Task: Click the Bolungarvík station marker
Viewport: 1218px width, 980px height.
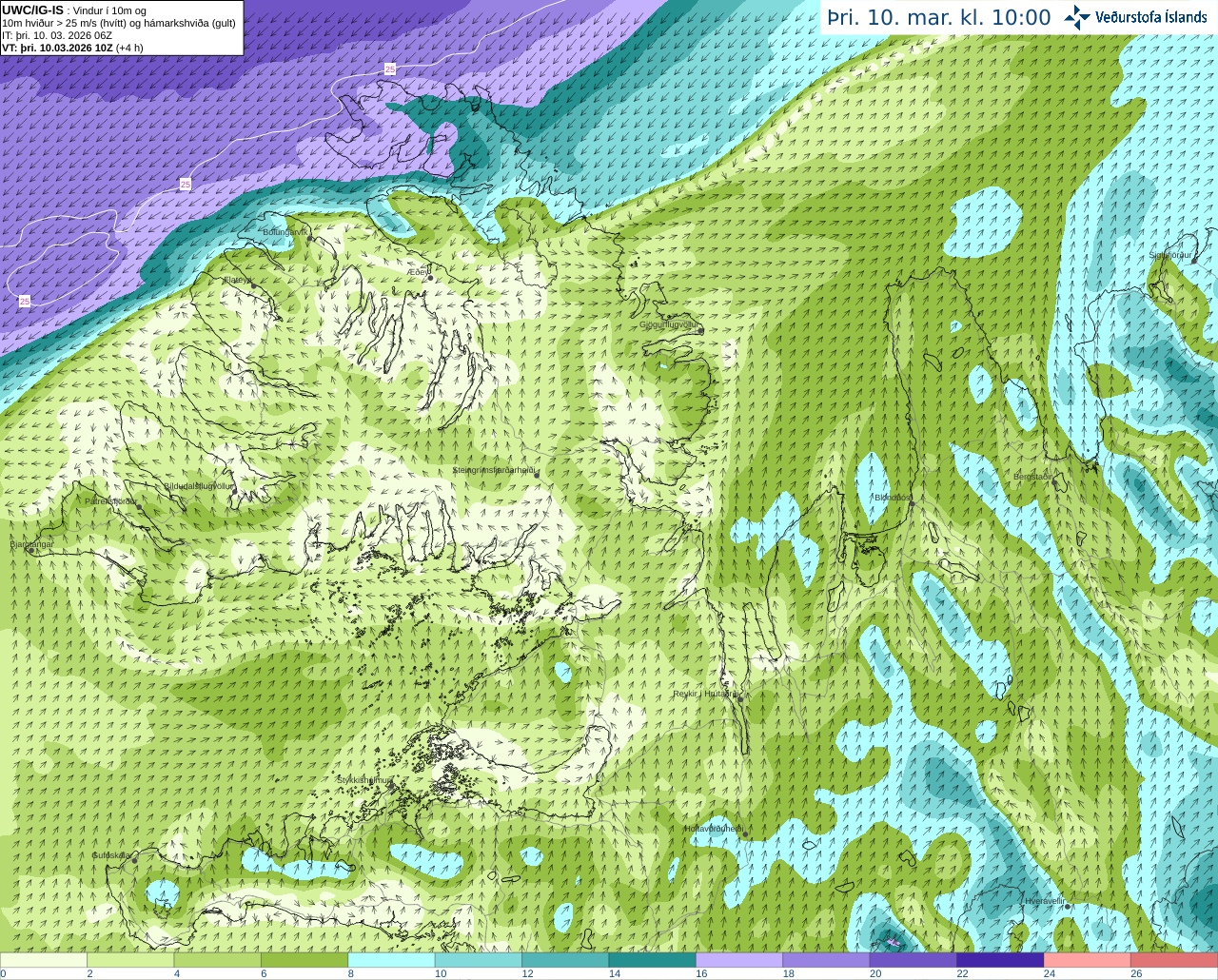Action: (x=310, y=239)
